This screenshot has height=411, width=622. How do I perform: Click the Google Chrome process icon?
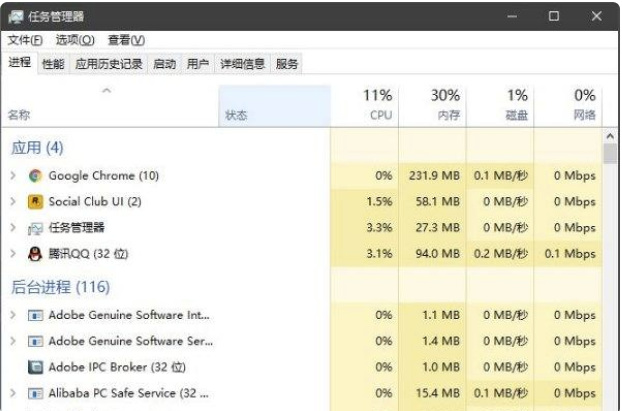[36, 176]
